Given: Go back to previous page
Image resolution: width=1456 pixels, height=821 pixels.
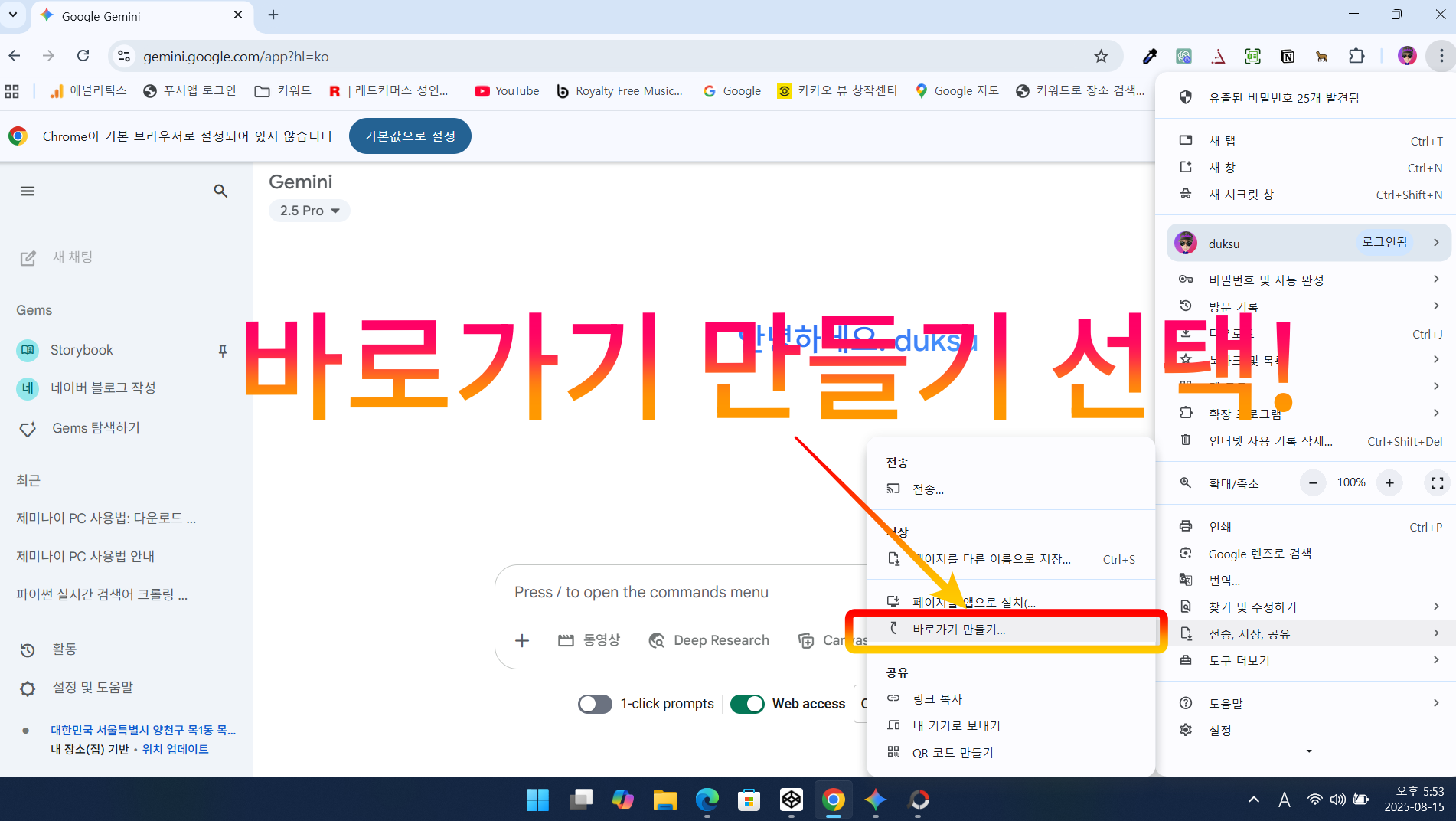Looking at the screenshot, I should click(x=15, y=56).
